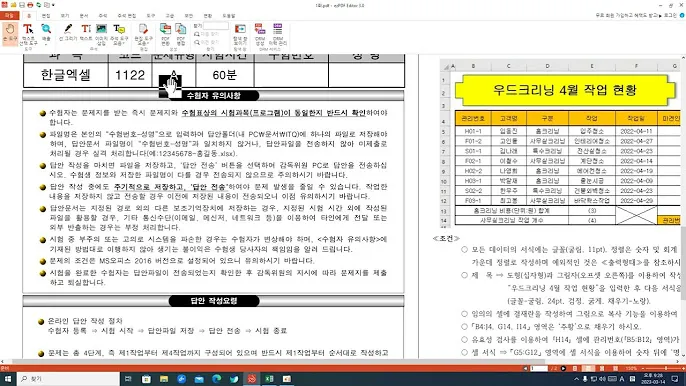686x386 pixels.
Task: Open the Windows Start menu
Action: point(8,379)
